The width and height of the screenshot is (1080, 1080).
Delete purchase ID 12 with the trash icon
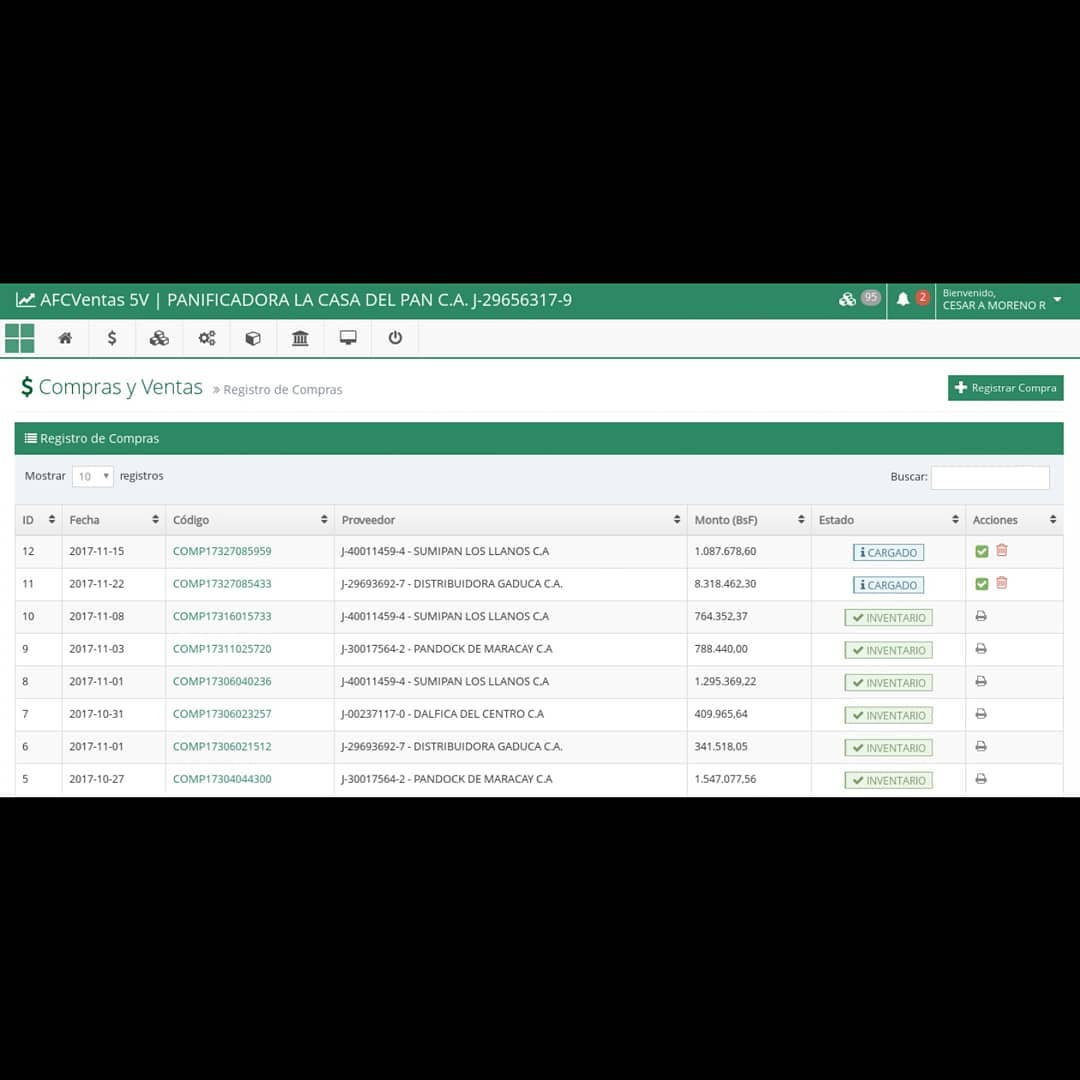[1001, 550]
